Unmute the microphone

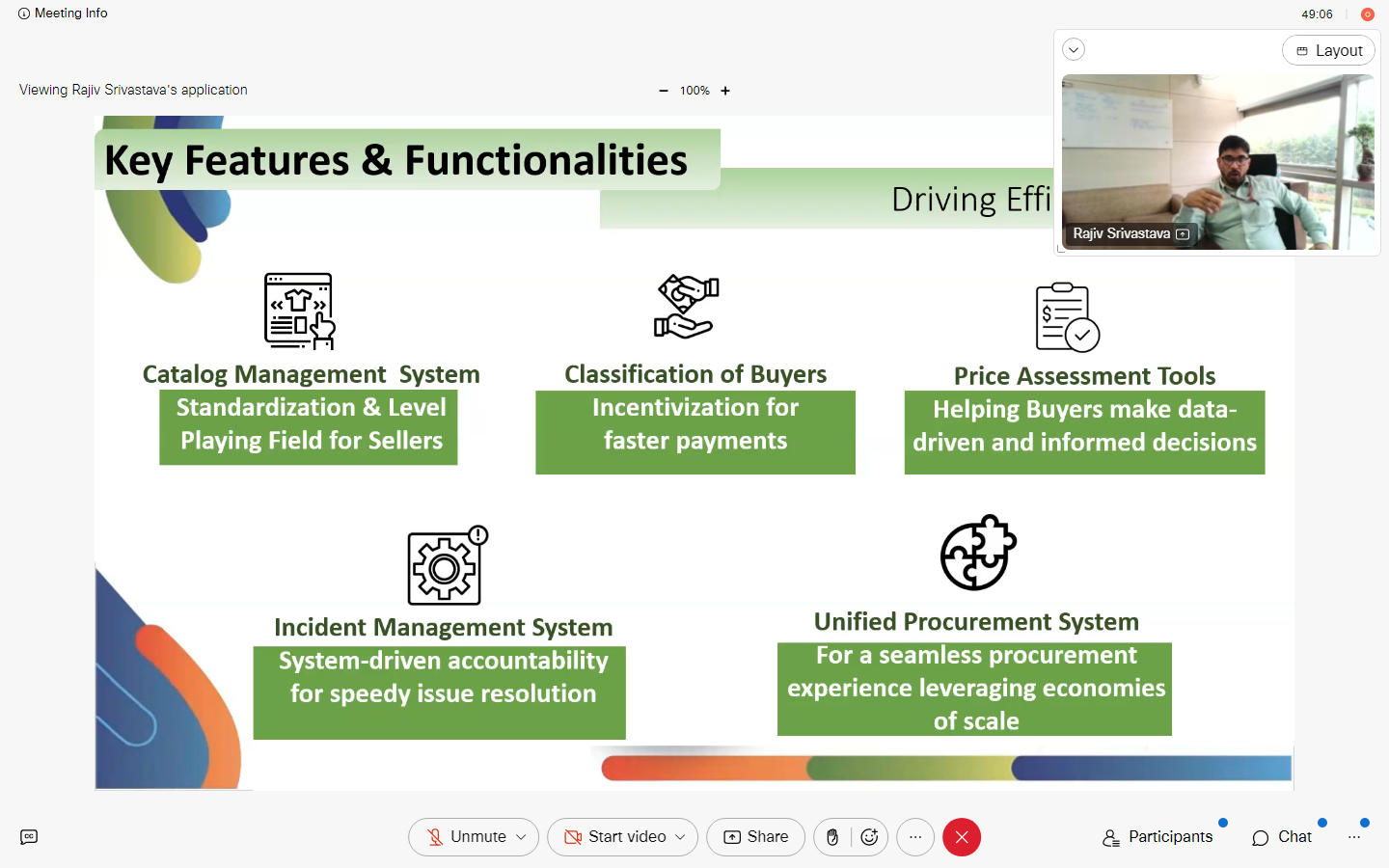(467, 837)
